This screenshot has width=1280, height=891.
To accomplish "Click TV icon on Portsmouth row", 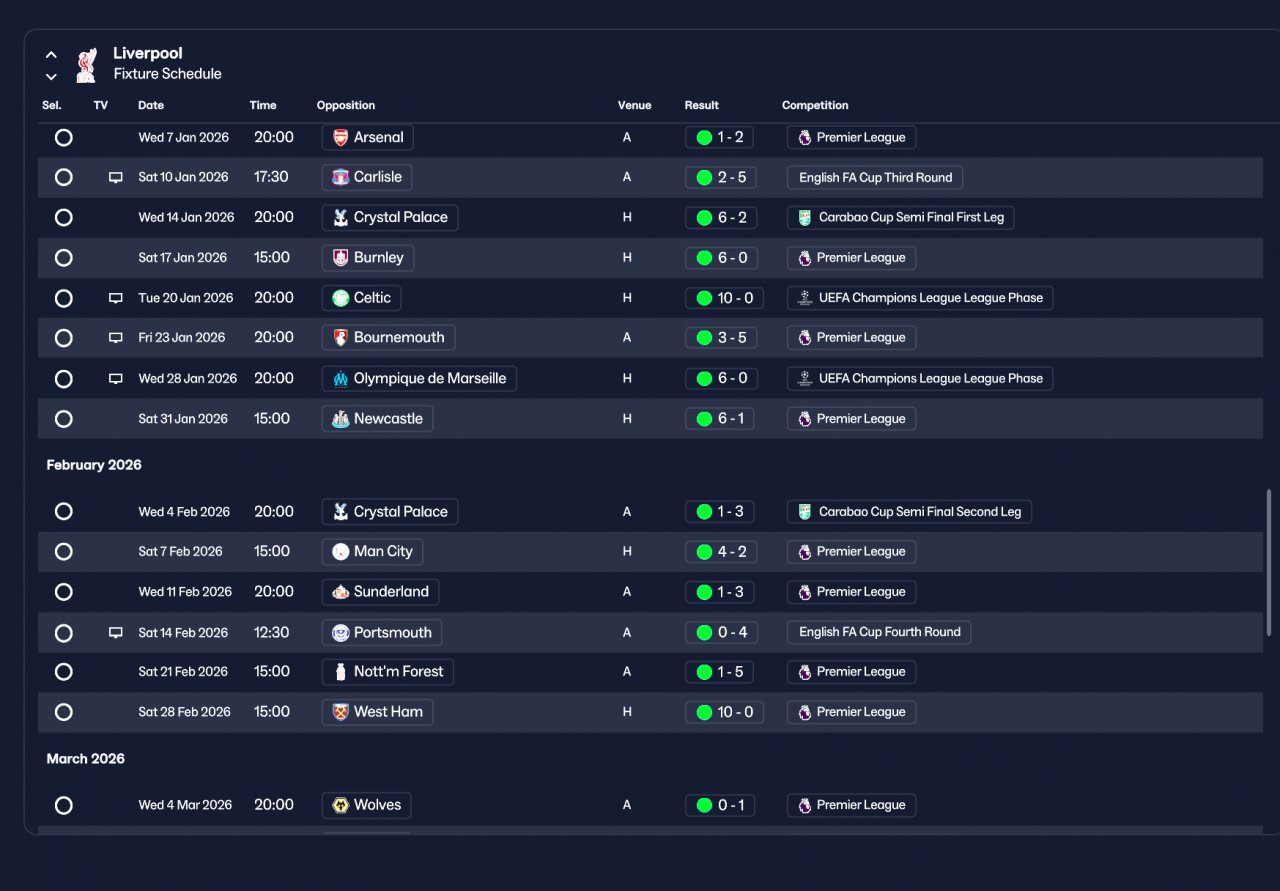I will point(116,633).
